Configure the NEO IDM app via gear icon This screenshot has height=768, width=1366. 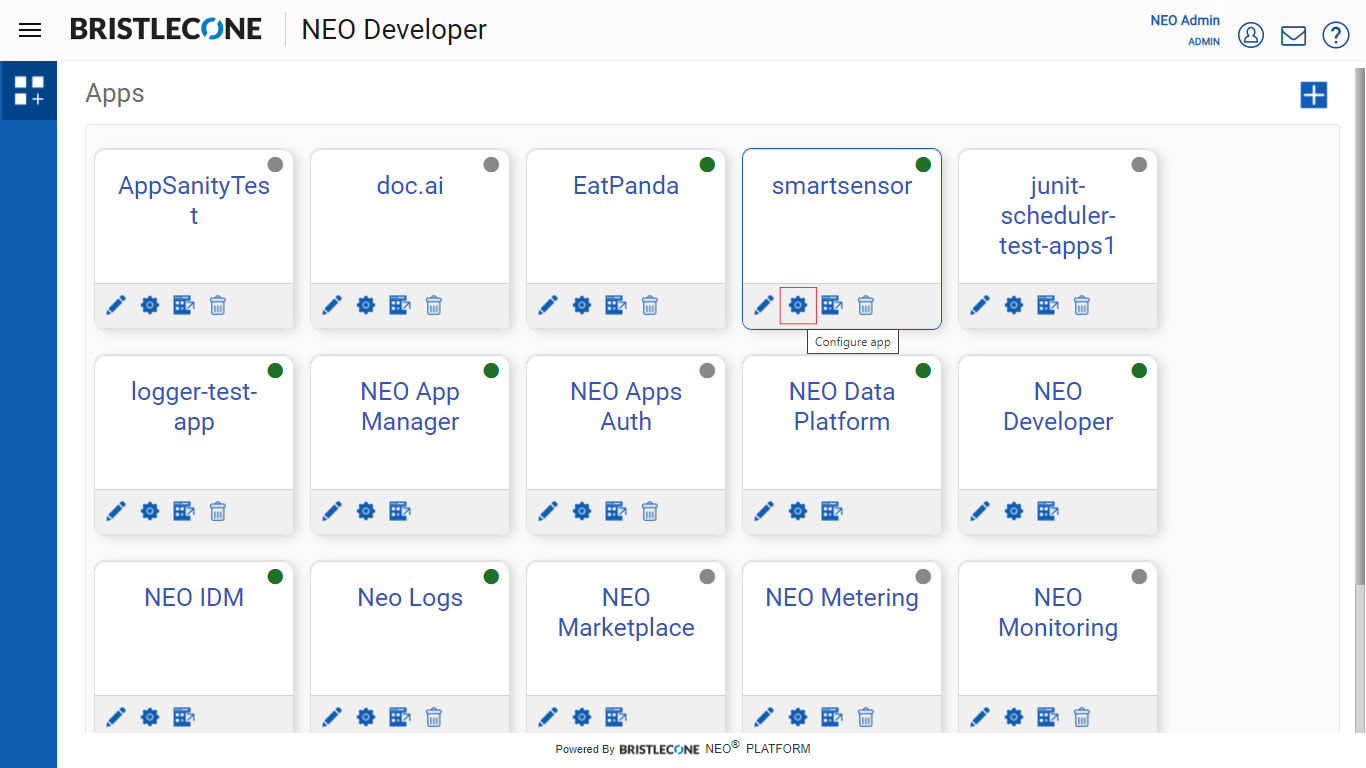[150, 717]
